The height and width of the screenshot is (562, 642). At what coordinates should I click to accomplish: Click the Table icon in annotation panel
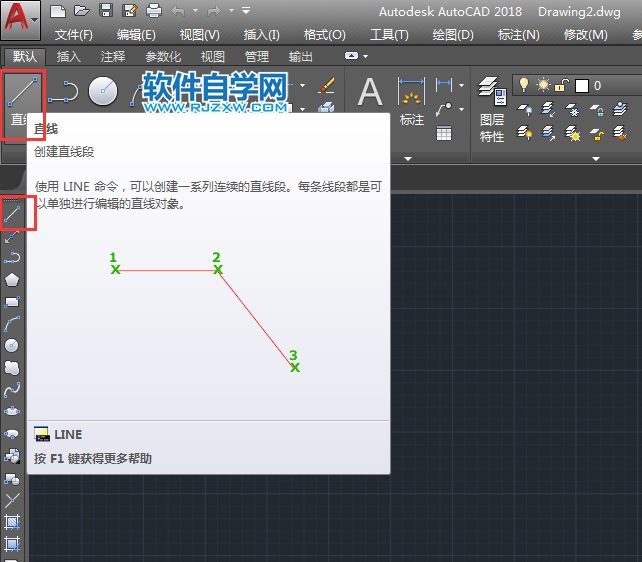pos(444,133)
